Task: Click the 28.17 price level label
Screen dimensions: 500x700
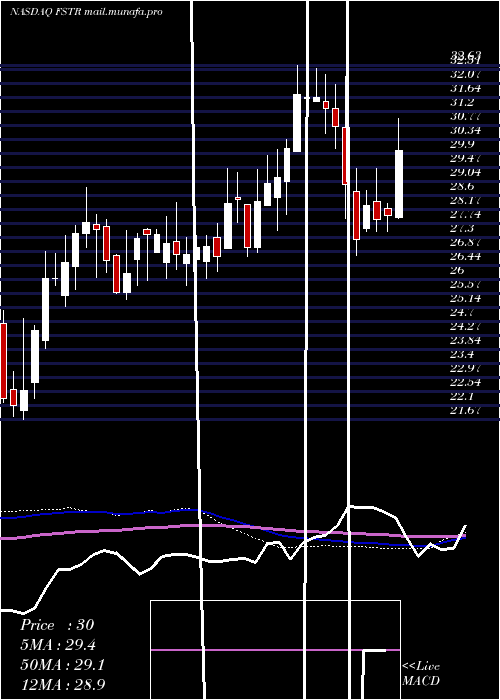Action: point(465,200)
